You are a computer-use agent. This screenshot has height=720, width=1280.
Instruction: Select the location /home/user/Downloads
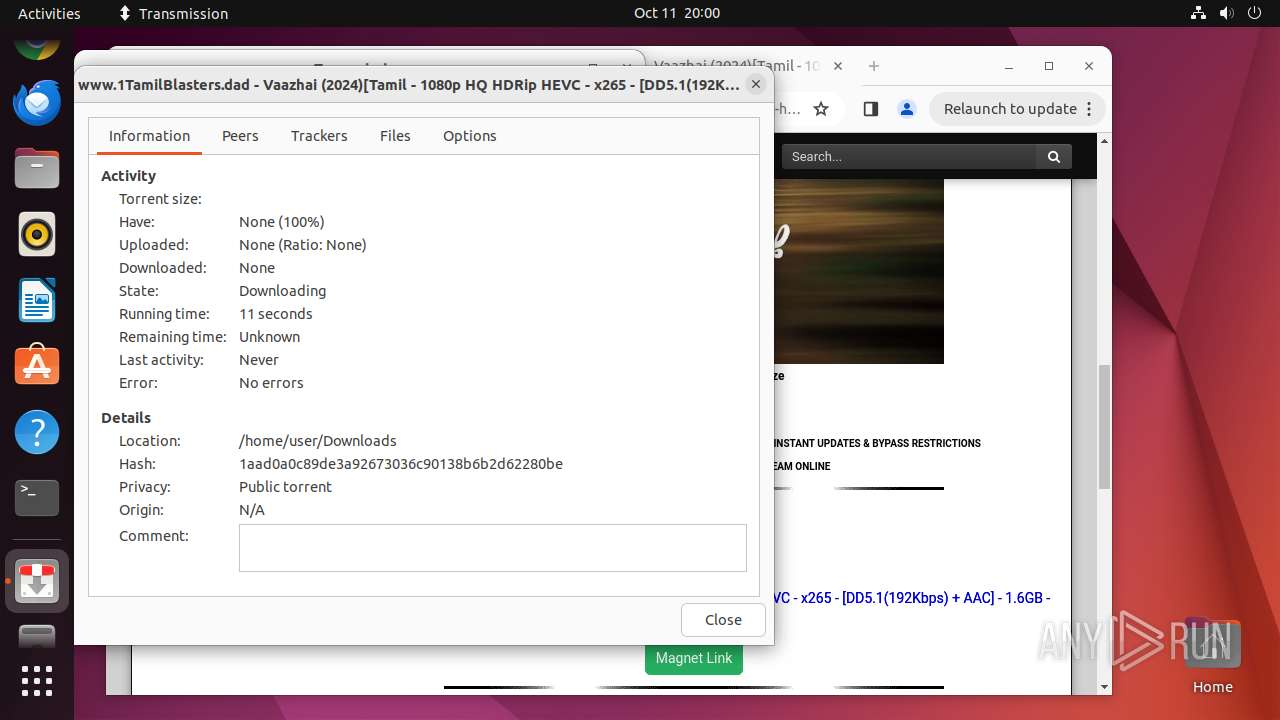(x=318, y=441)
